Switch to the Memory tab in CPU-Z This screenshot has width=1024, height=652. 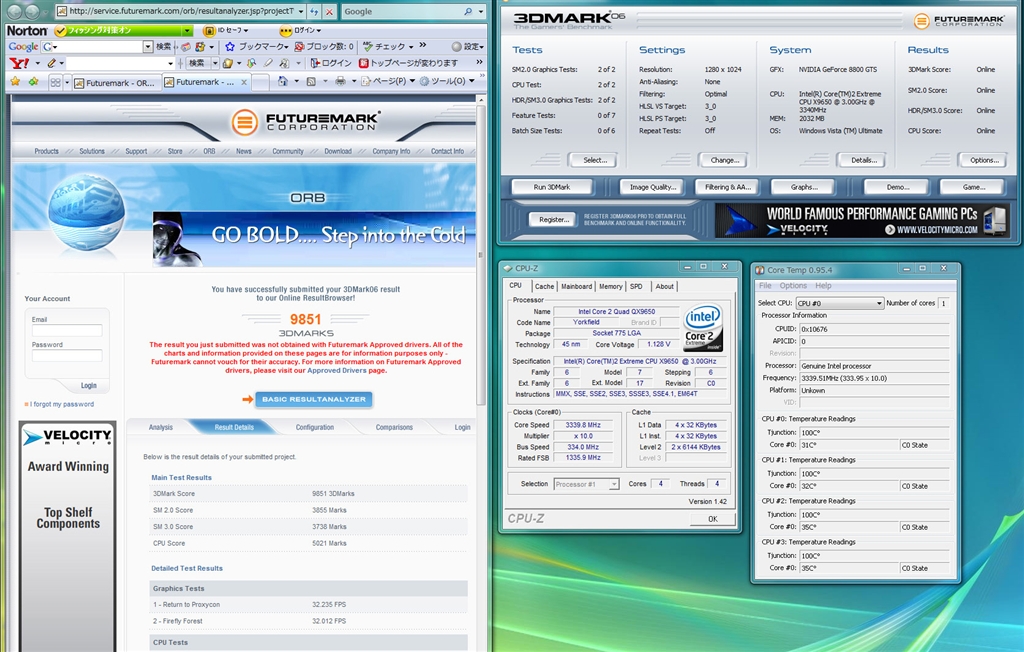610,286
